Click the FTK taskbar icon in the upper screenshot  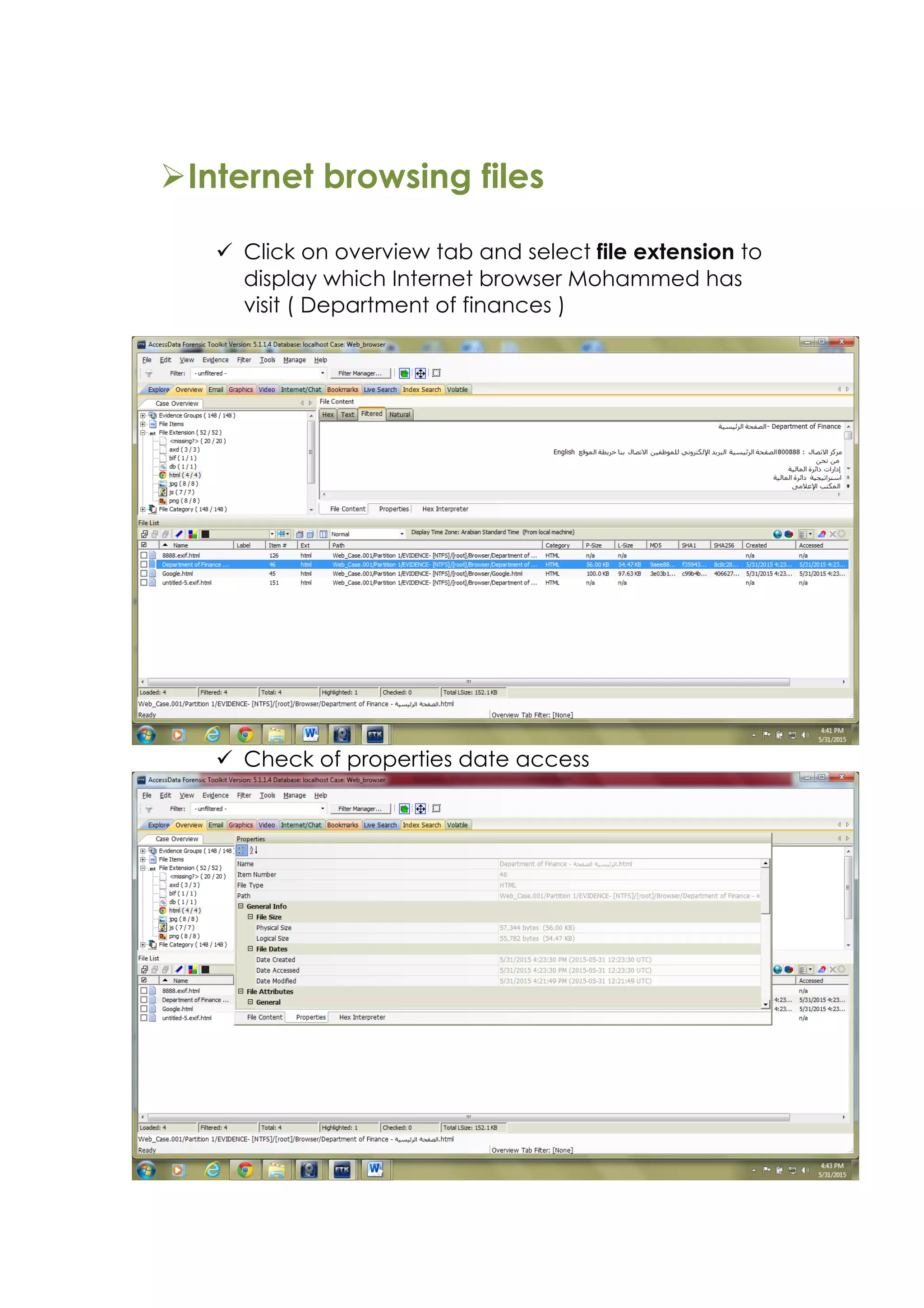[x=374, y=734]
